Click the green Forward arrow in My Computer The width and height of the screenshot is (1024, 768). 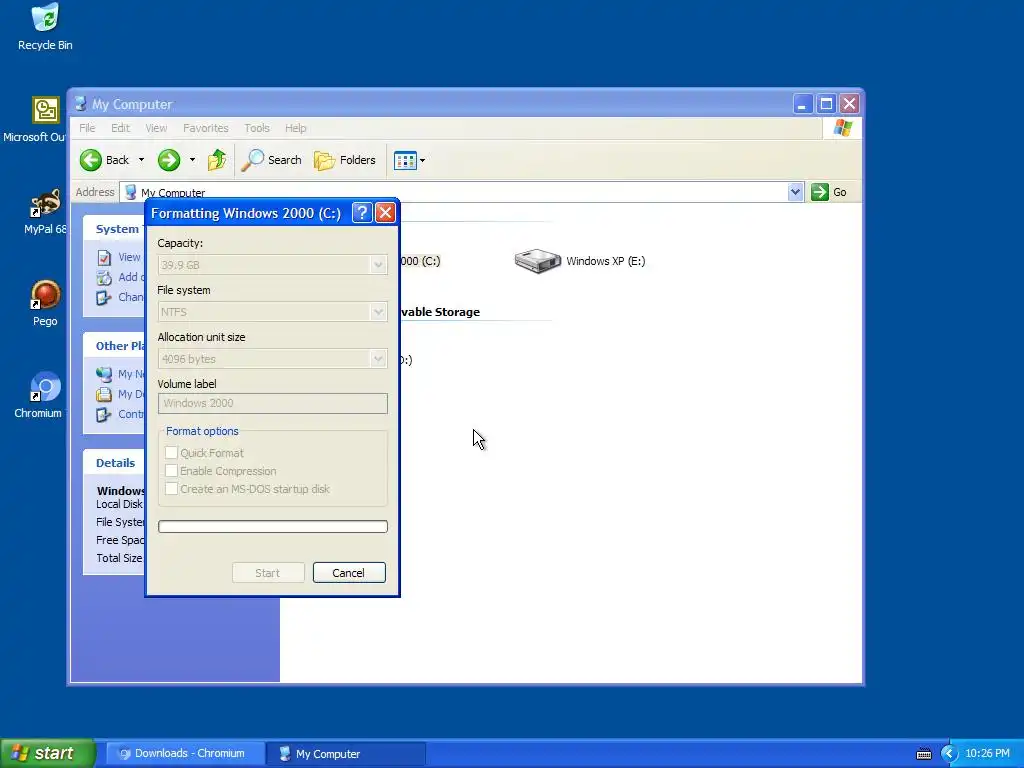click(x=168, y=160)
